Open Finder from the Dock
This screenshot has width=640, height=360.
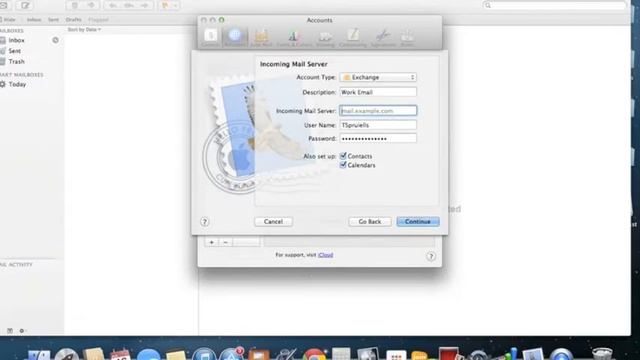coord(39,355)
